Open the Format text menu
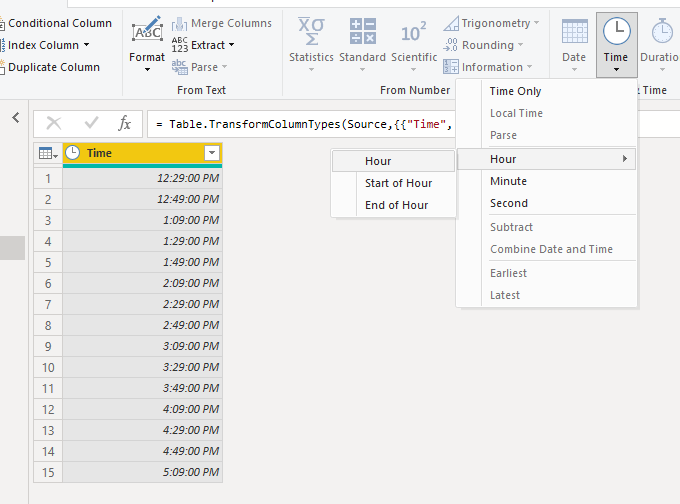 147,44
